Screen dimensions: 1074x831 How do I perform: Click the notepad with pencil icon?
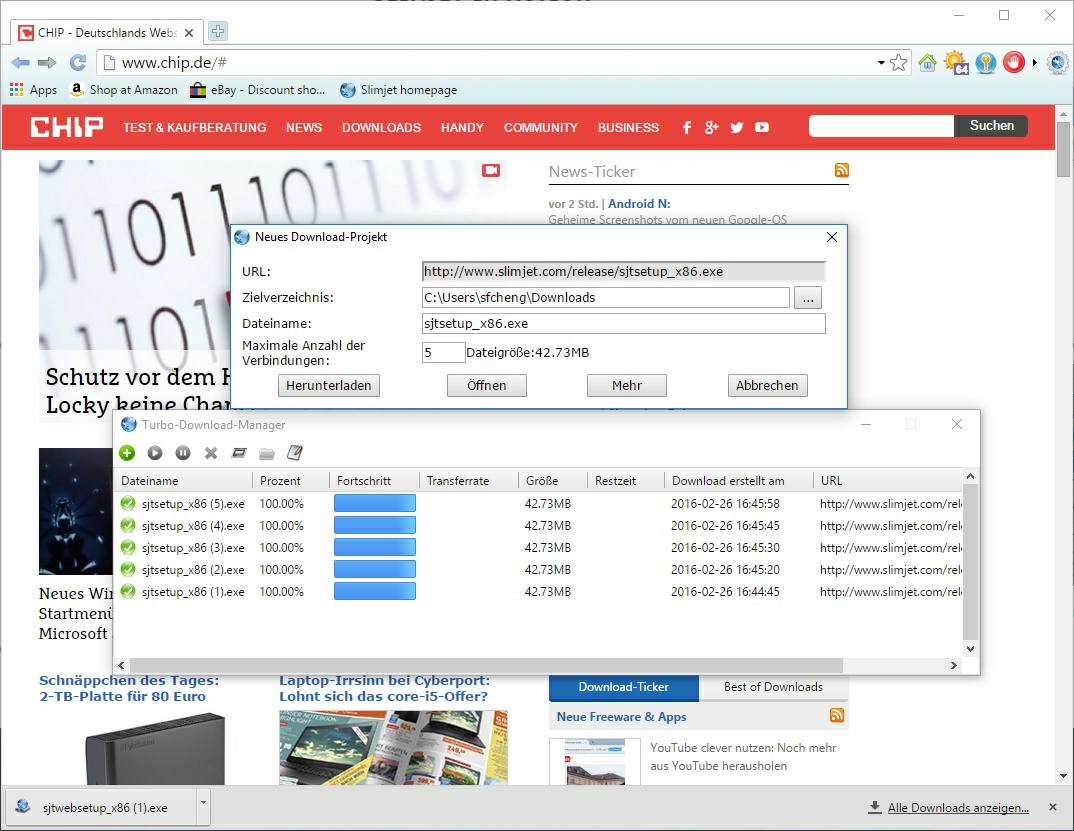[295, 453]
